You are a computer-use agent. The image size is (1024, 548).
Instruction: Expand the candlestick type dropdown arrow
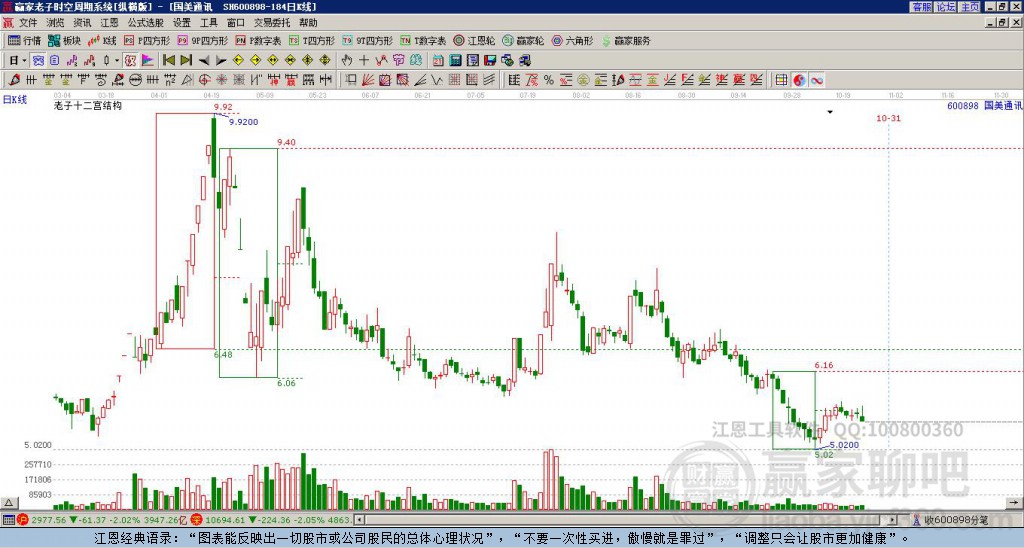coord(117,61)
